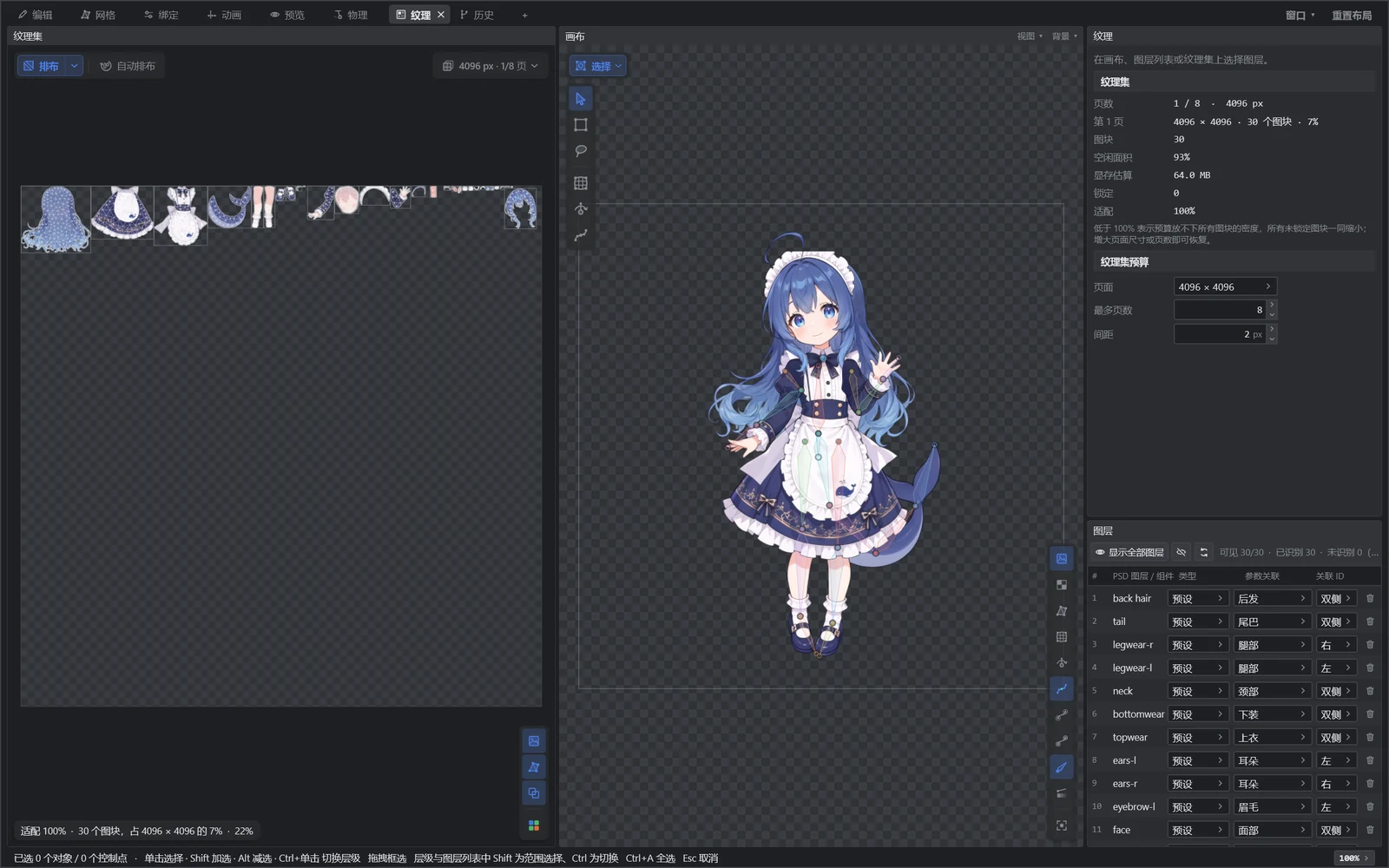Image resolution: width=1389 pixels, height=868 pixels.
Task: Toggle focus frame icon at canvas overlay bottom
Action: [1062, 825]
